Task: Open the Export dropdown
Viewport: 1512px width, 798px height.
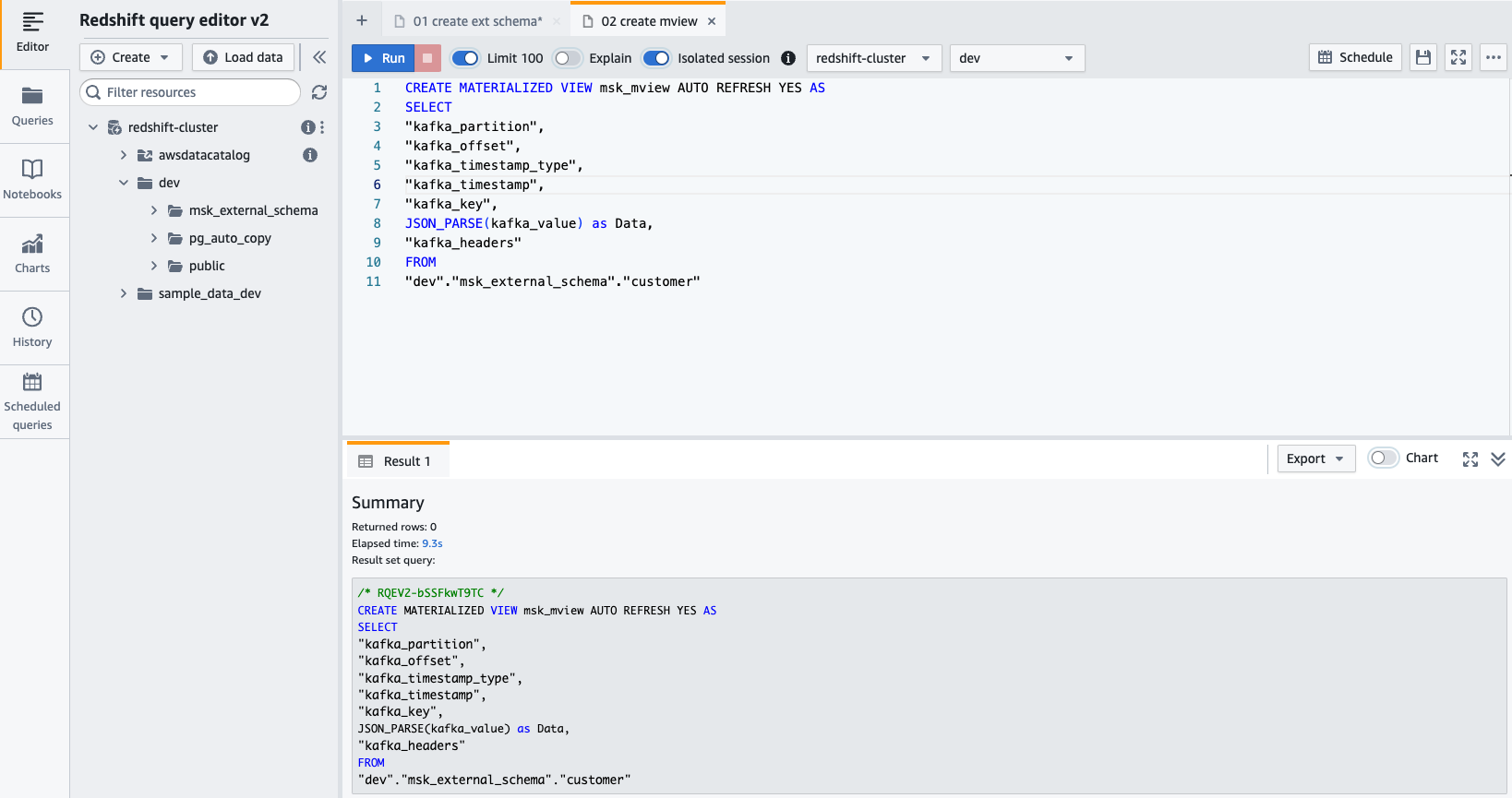Action: 1316,459
